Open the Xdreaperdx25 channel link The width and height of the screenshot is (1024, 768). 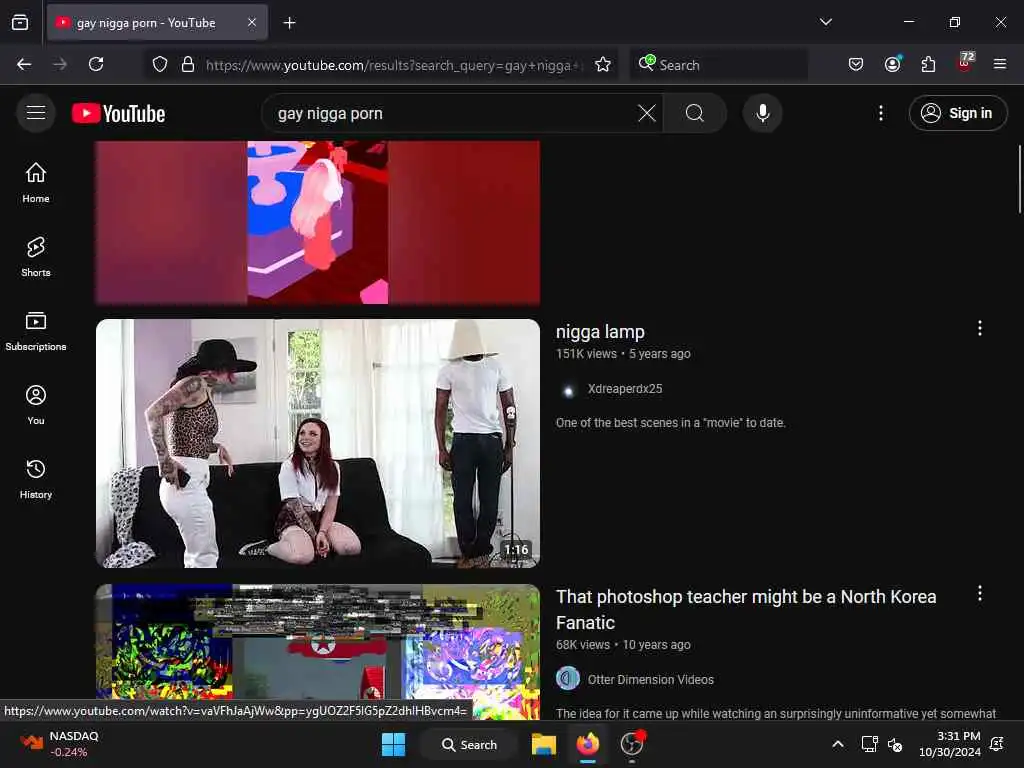(x=625, y=389)
